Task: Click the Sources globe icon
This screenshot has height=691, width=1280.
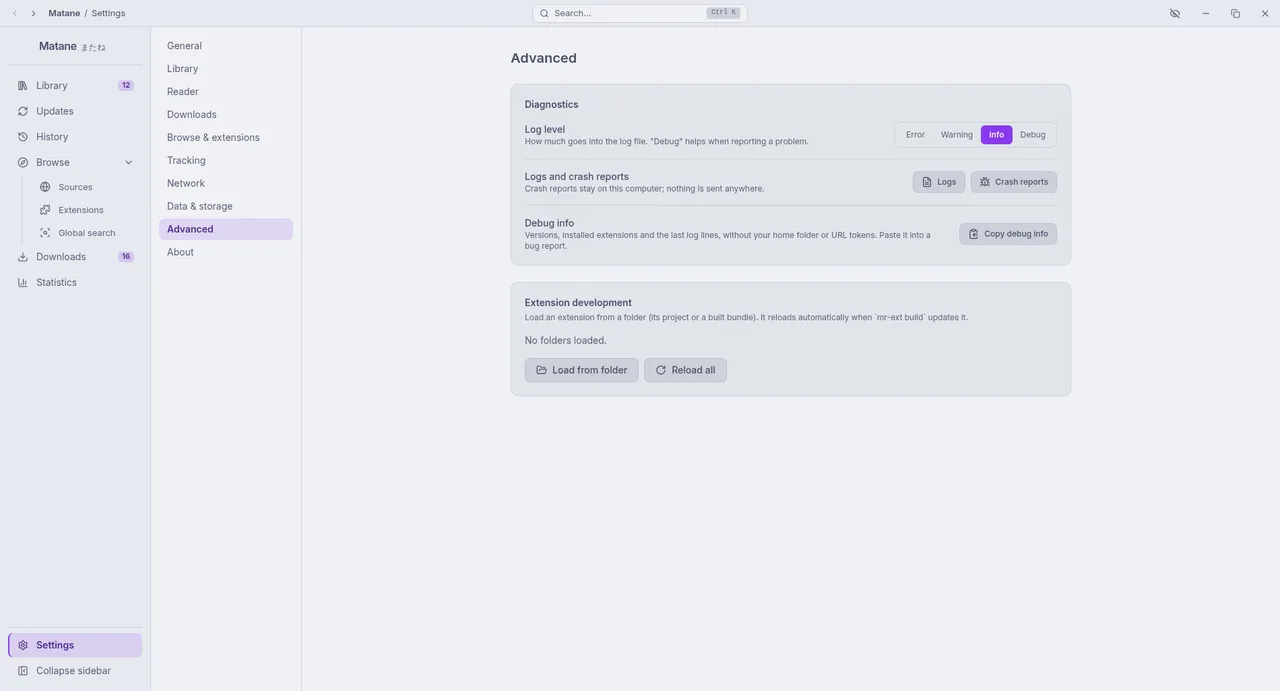Action: pos(45,187)
